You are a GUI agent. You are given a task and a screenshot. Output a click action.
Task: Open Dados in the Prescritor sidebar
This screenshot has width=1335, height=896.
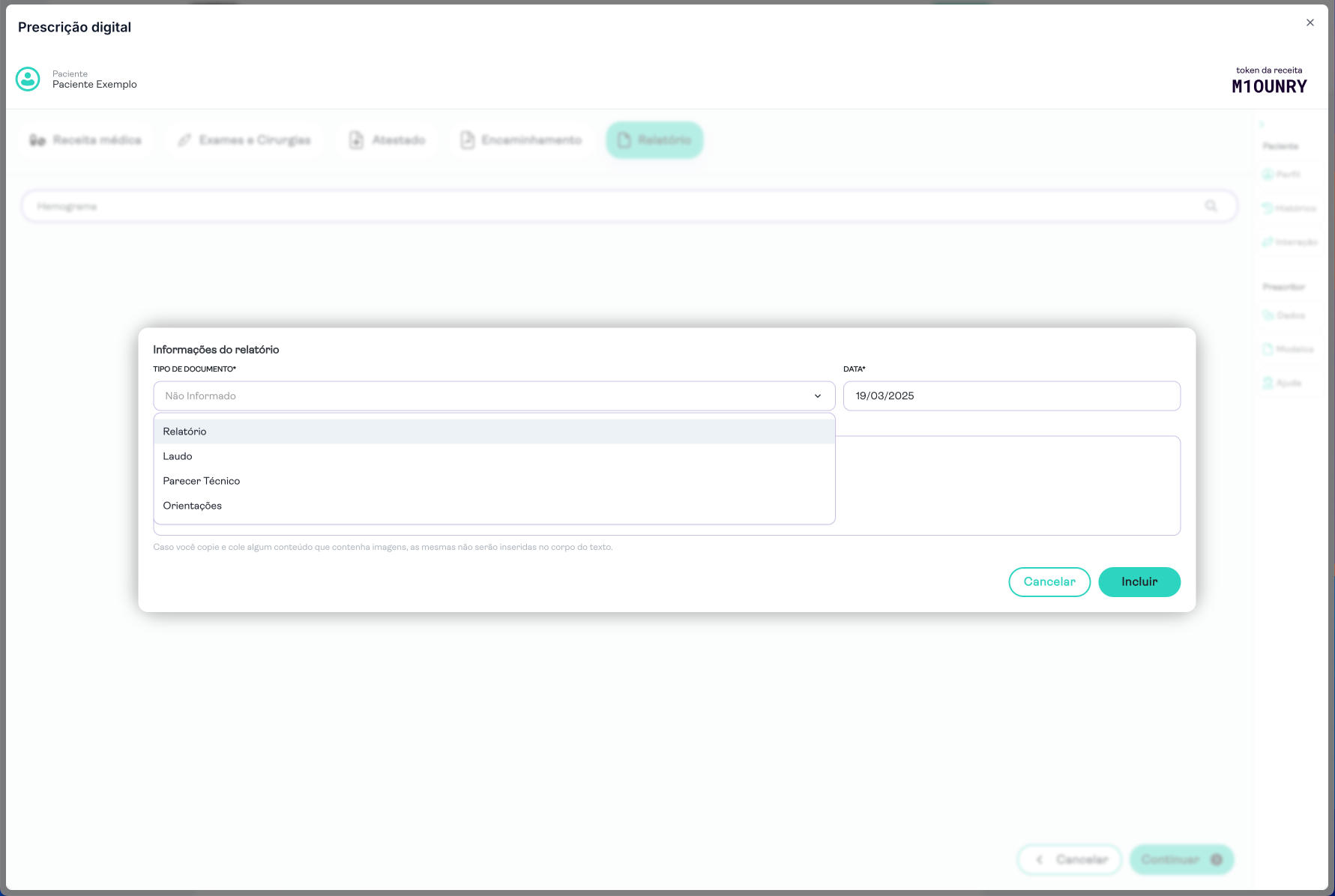(1285, 315)
